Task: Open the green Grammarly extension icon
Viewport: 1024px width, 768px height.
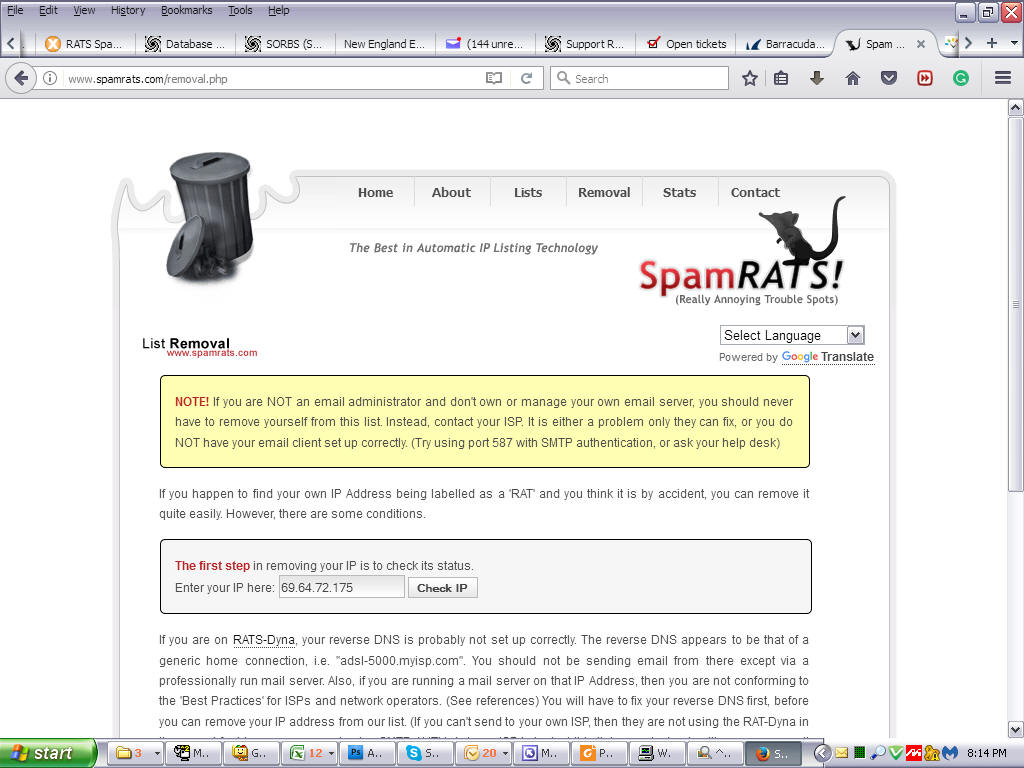Action: click(960, 79)
